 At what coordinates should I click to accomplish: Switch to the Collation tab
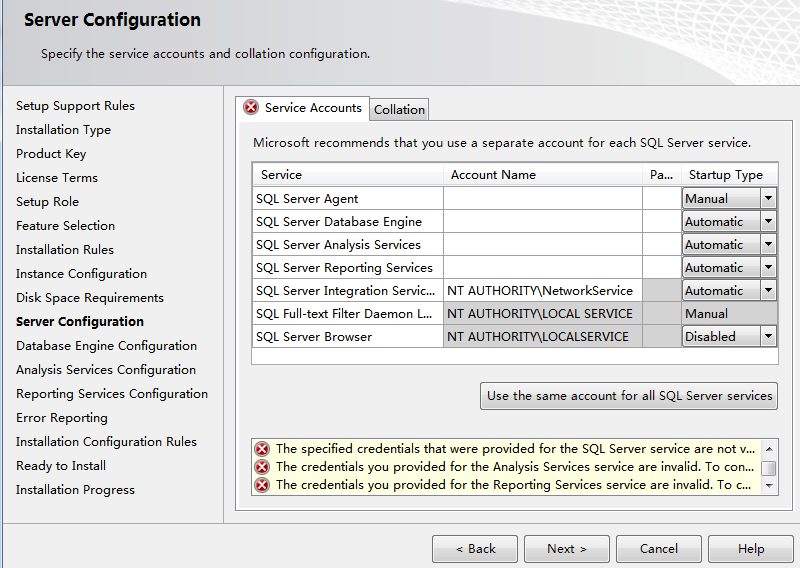click(399, 110)
